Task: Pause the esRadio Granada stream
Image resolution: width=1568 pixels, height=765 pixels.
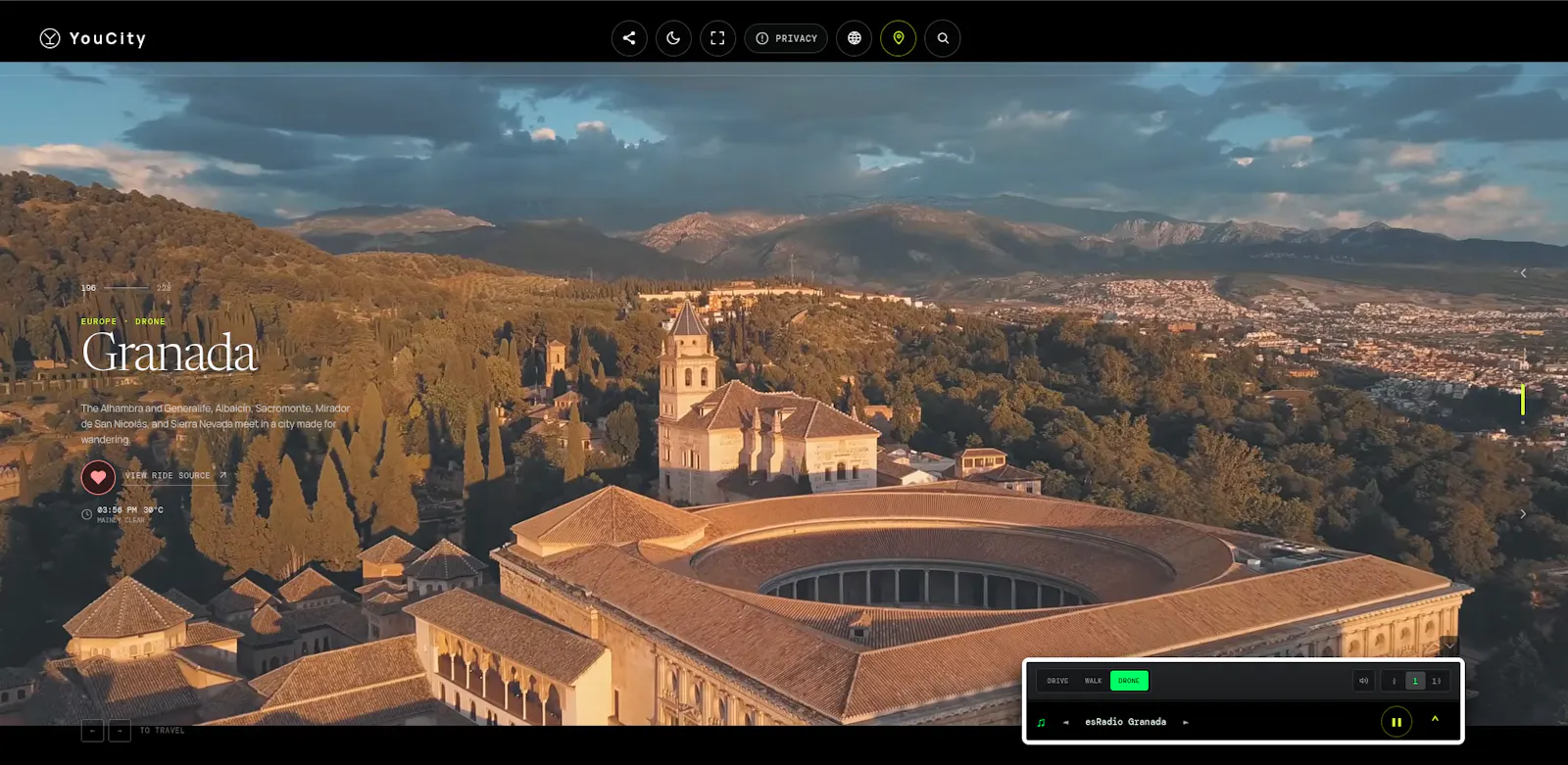Action: 1396,722
